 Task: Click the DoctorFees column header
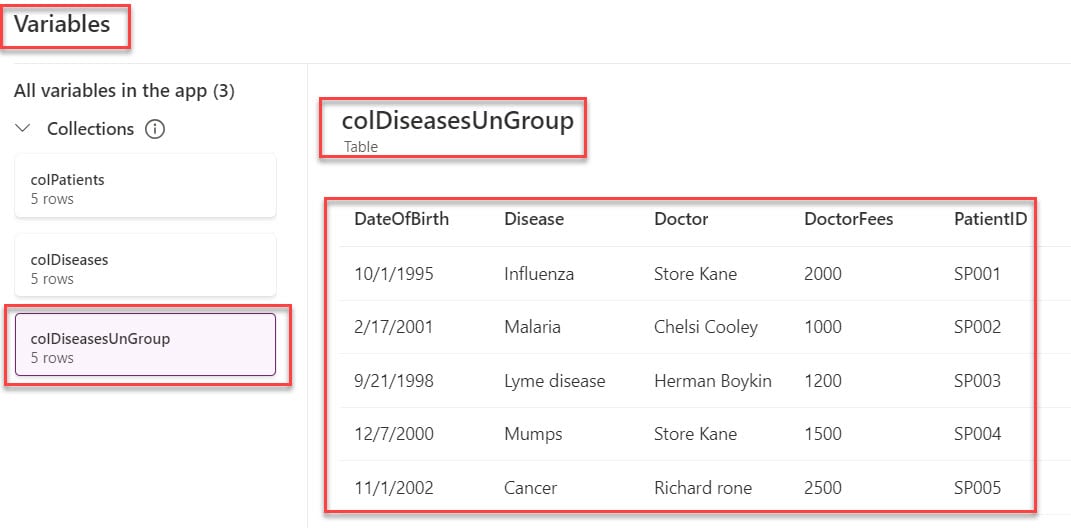click(x=848, y=219)
